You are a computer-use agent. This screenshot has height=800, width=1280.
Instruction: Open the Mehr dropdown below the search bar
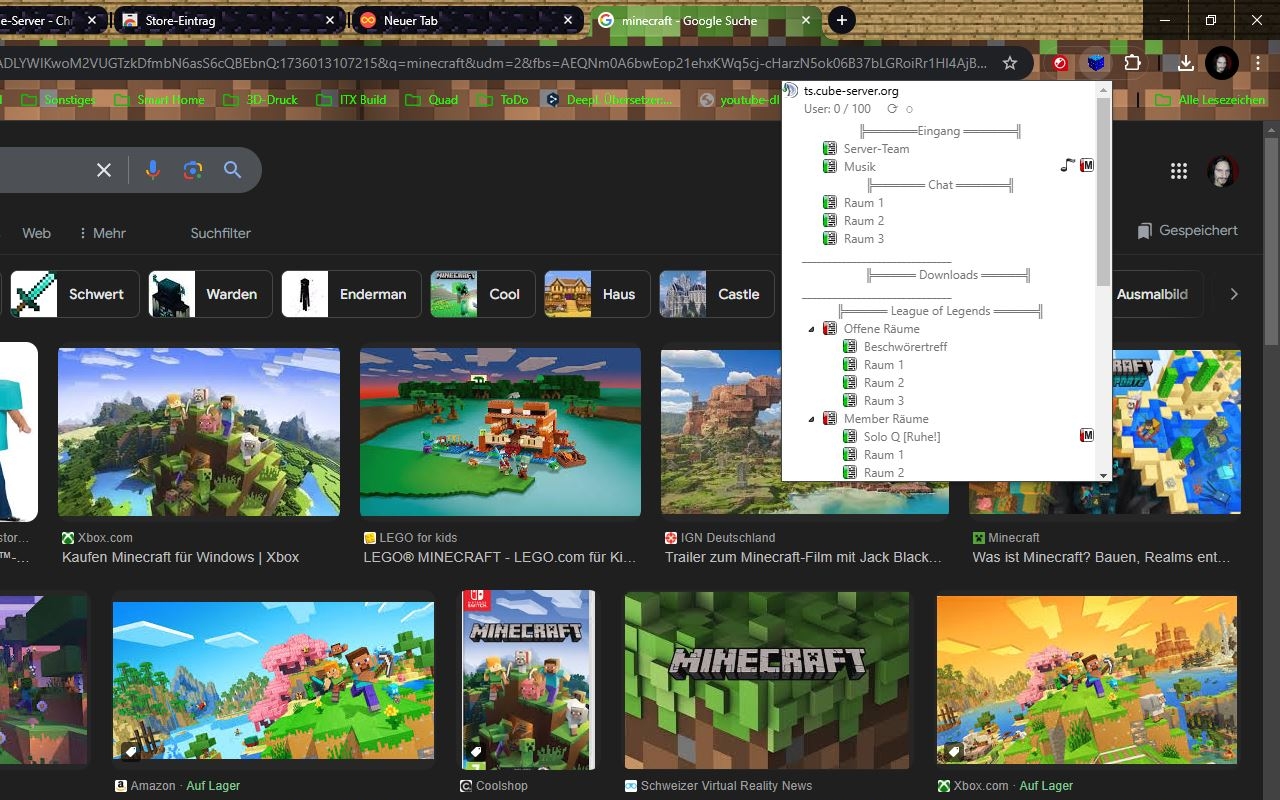[x=106, y=233]
